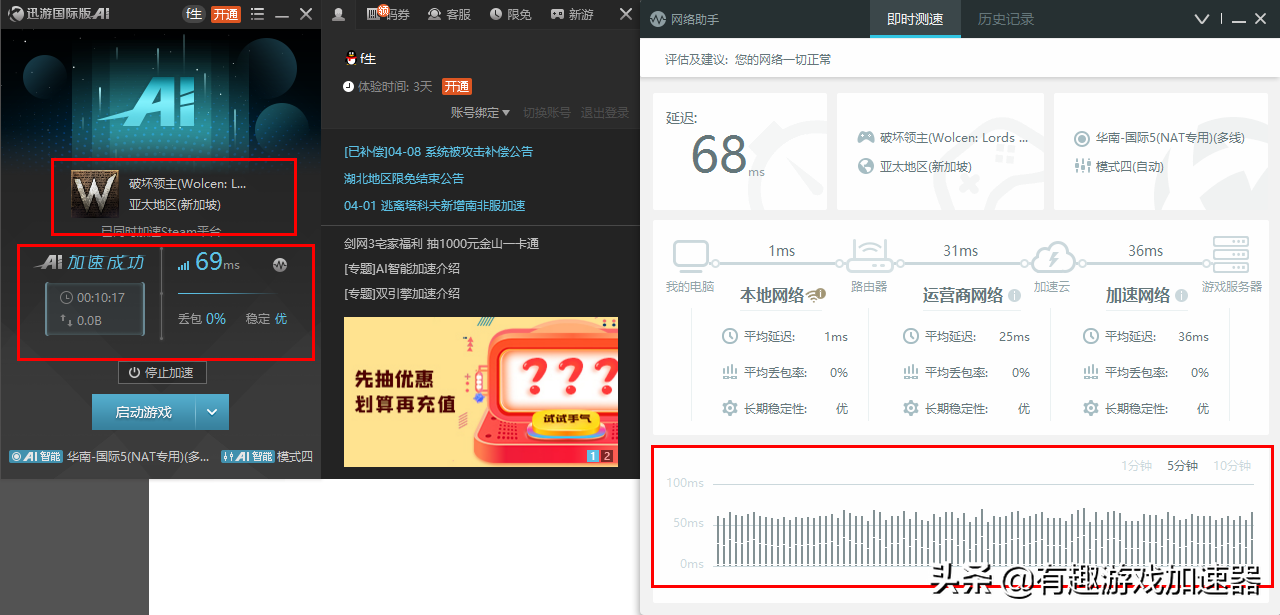1280x615 pixels.
Task: Open the 码券 coupon tab
Action: pos(388,14)
